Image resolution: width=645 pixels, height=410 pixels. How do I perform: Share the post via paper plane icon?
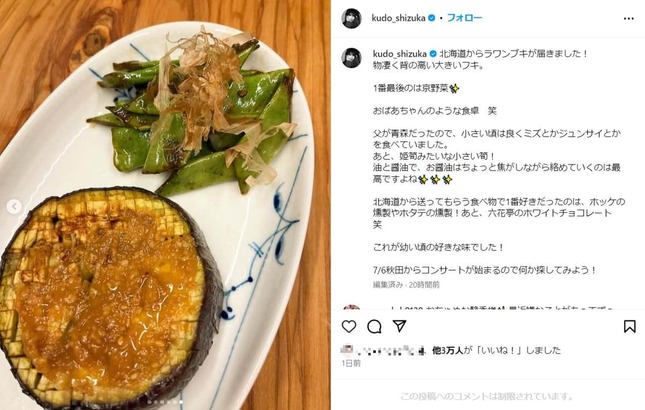[x=399, y=326]
